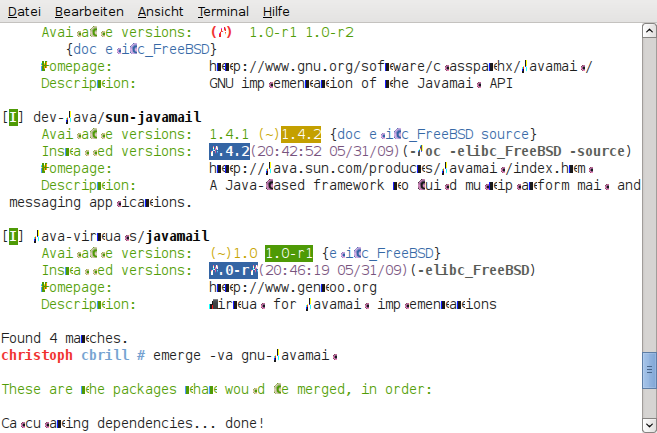Click the vertical scrollbar thumb
Viewport: 657px width, 433px height.
(649, 371)
